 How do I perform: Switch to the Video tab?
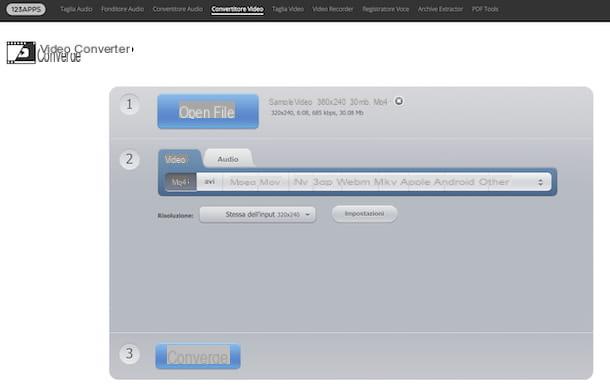pyautogui.click(x=175, y=159)
